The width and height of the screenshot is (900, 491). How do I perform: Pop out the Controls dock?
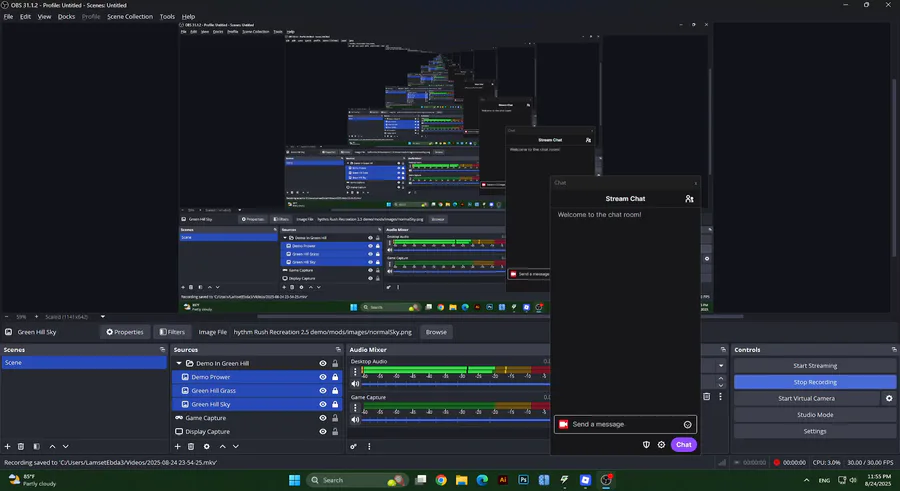click(x=894, y=349)
